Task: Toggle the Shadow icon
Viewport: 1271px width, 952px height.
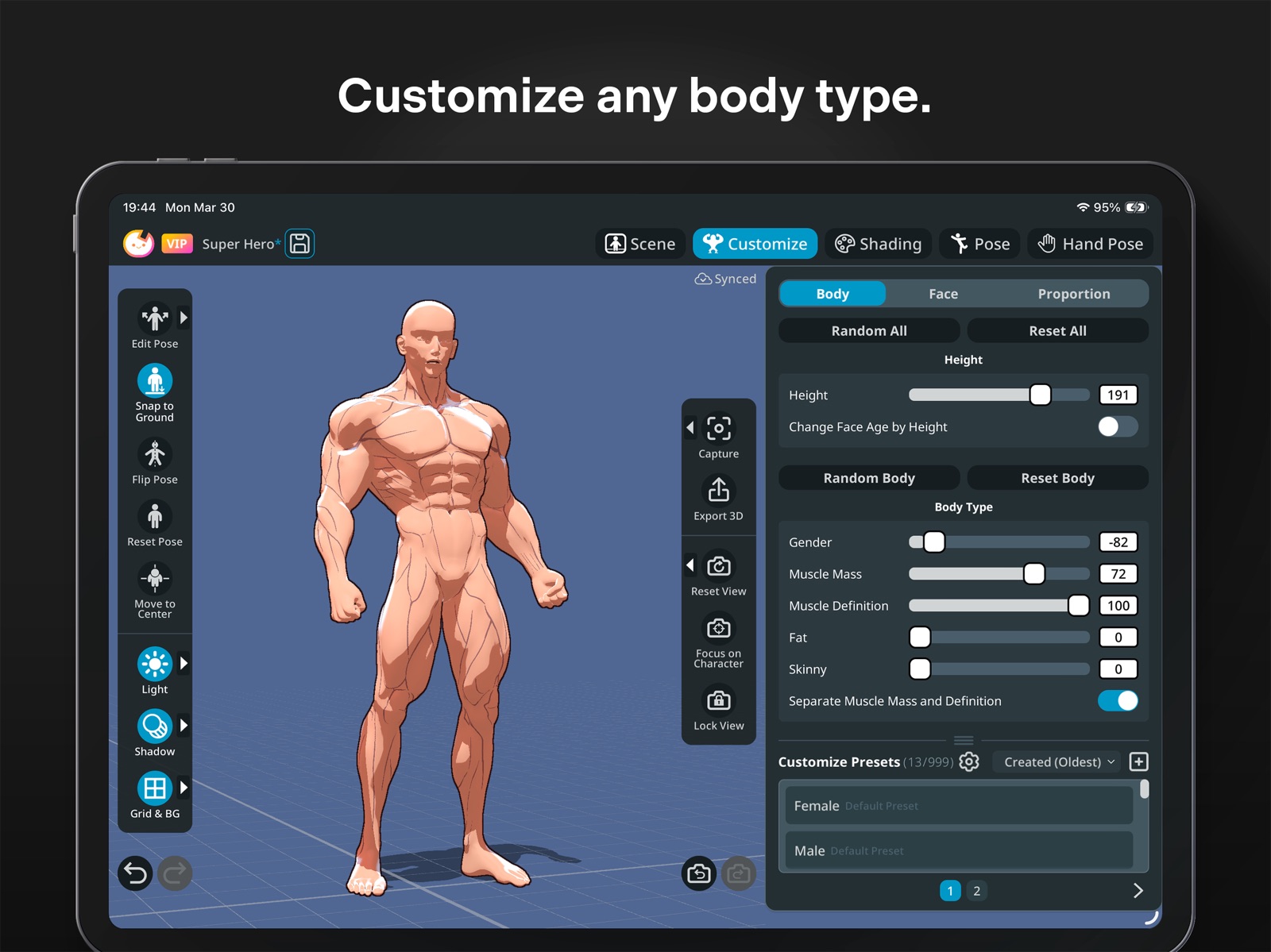Action: coord(155,726)
